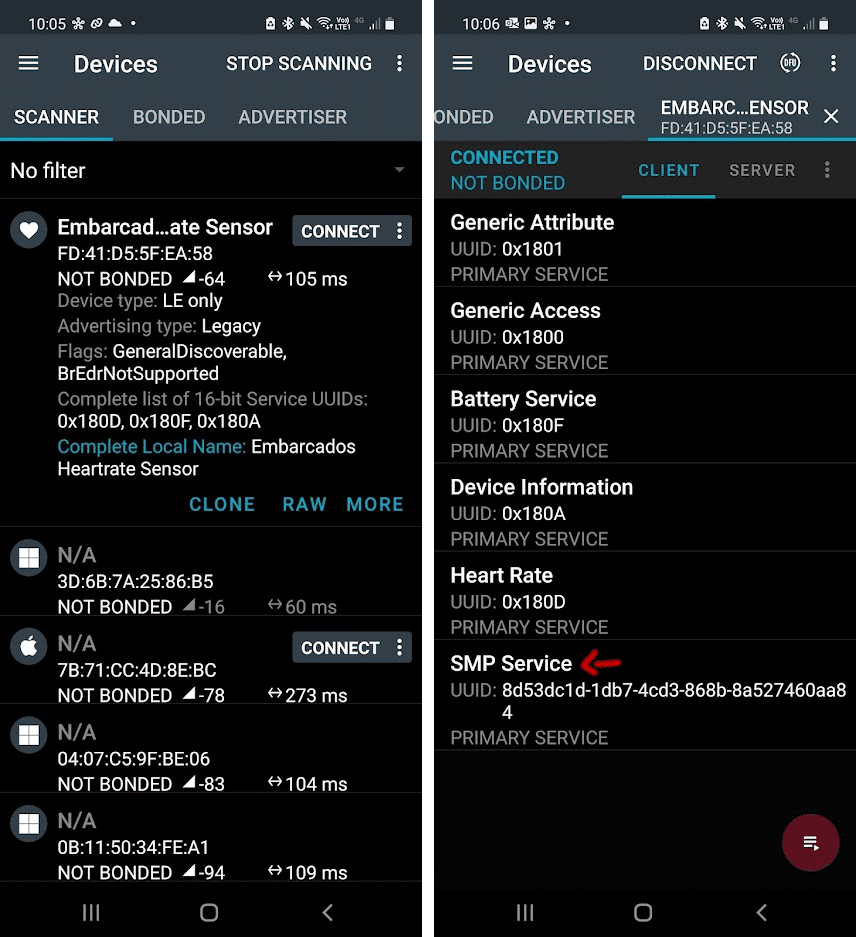
Task: Tap Android home button on scanner screen
Action: [x=209, y=912]
